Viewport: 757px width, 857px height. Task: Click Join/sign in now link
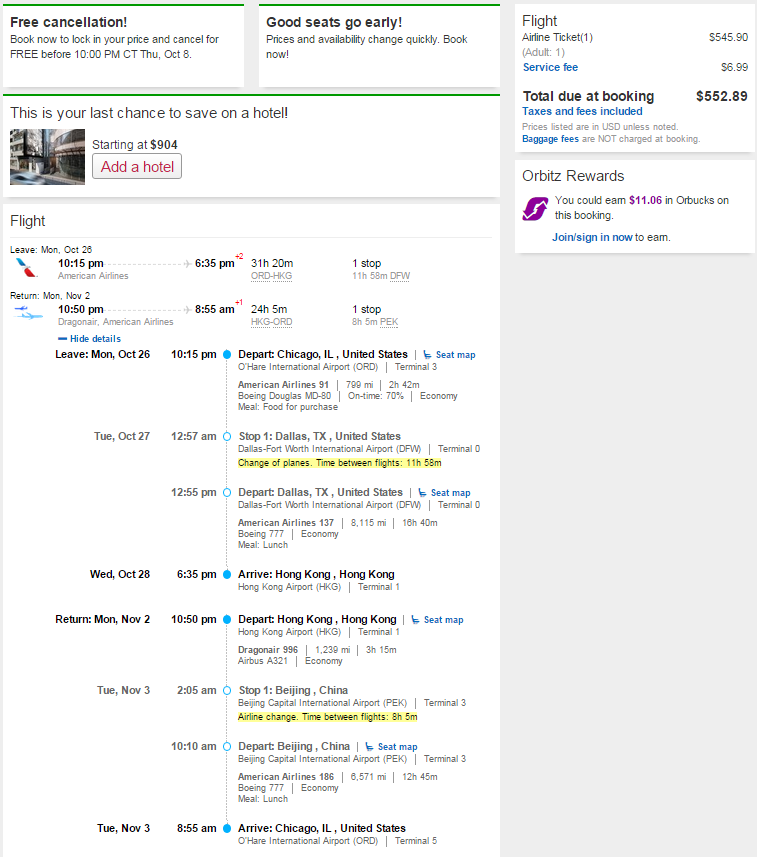592,237
